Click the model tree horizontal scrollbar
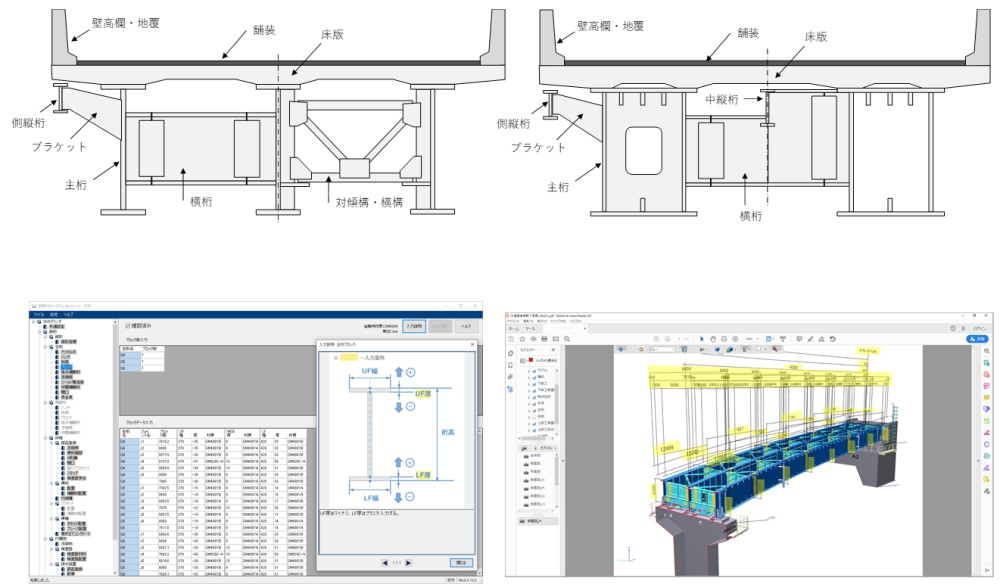This screenshot has height=584, width=1000. point(536,439)
